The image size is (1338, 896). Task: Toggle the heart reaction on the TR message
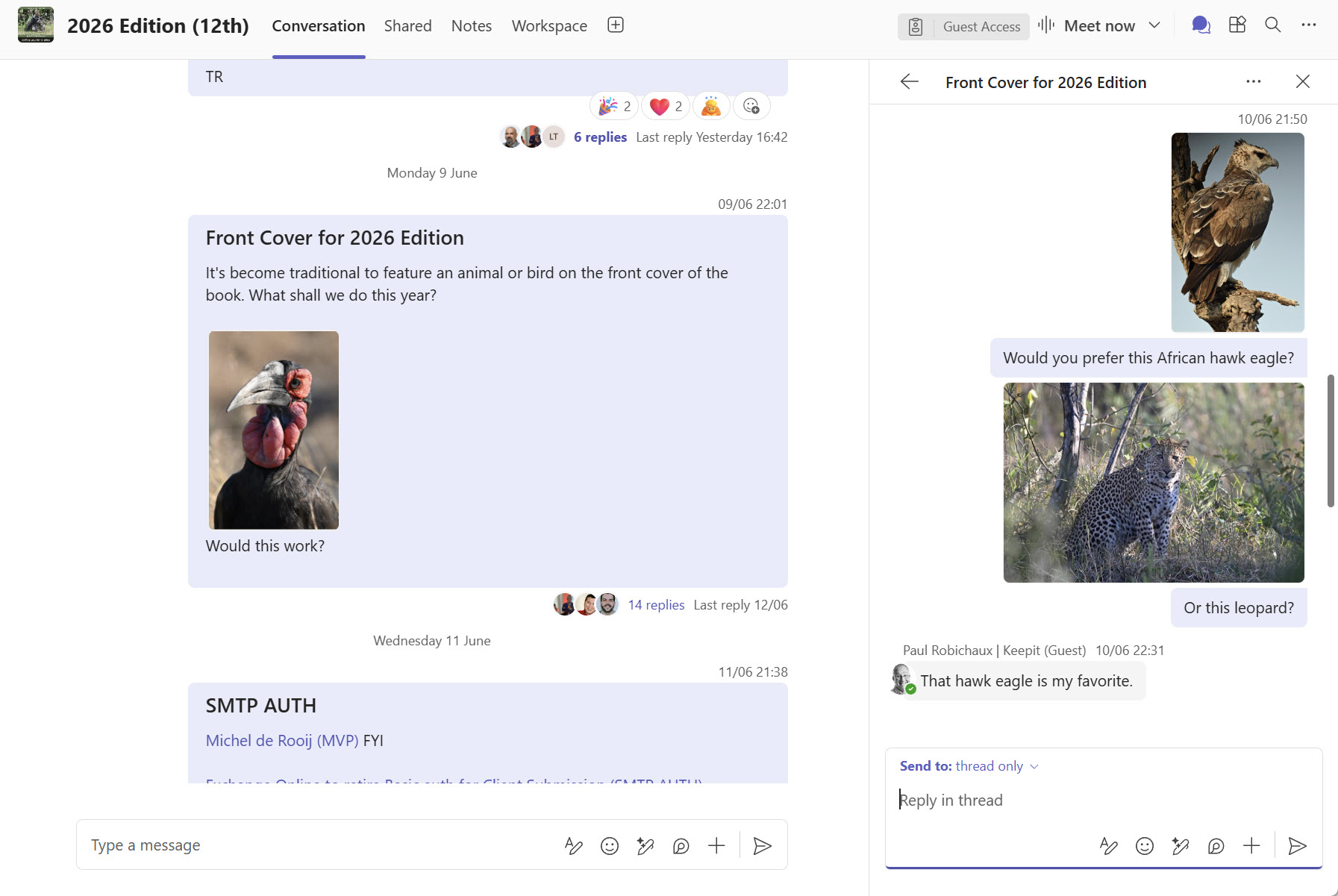(663, 105)
